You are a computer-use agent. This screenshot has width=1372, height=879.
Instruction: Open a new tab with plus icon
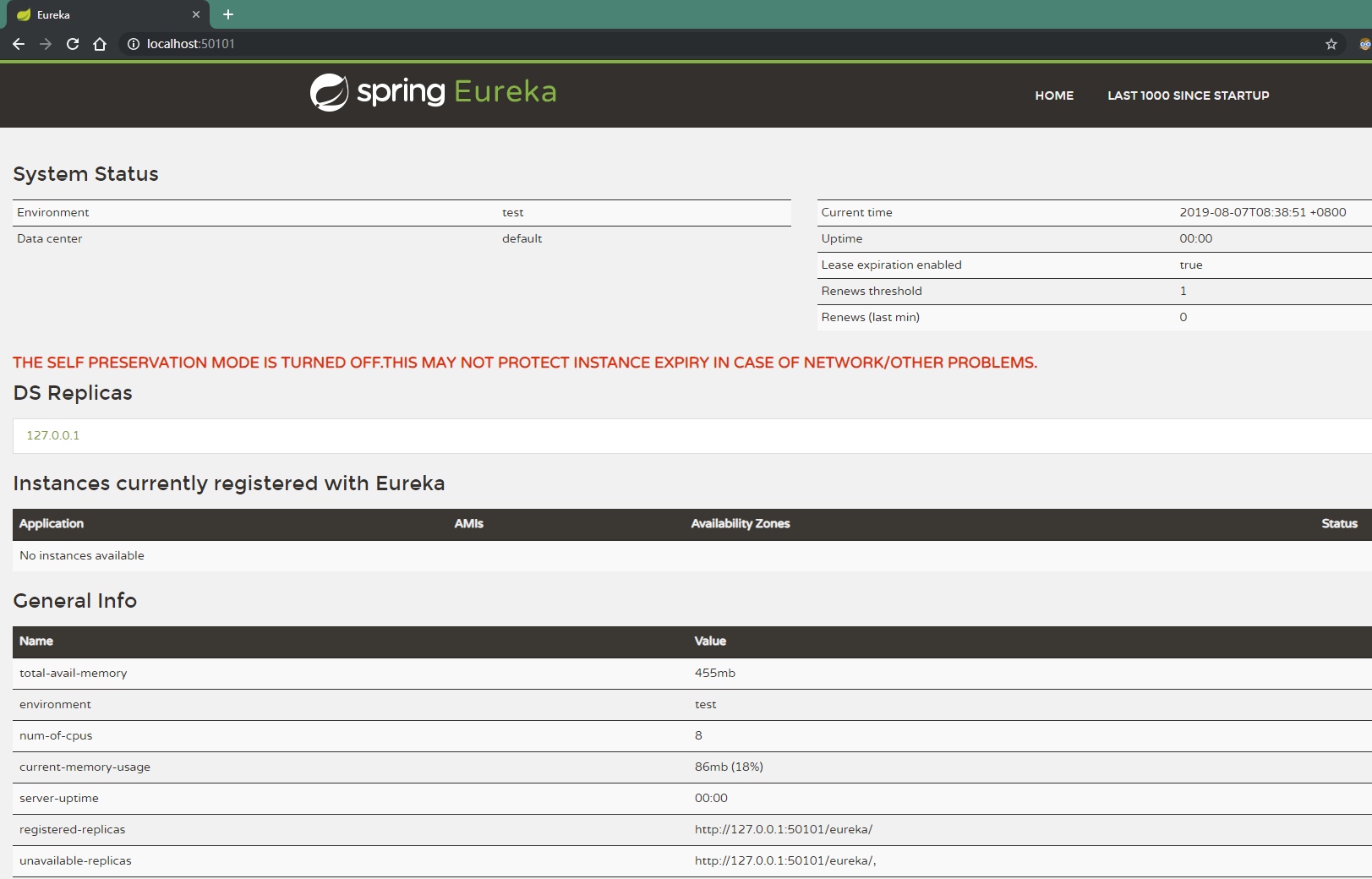(228, 14)
